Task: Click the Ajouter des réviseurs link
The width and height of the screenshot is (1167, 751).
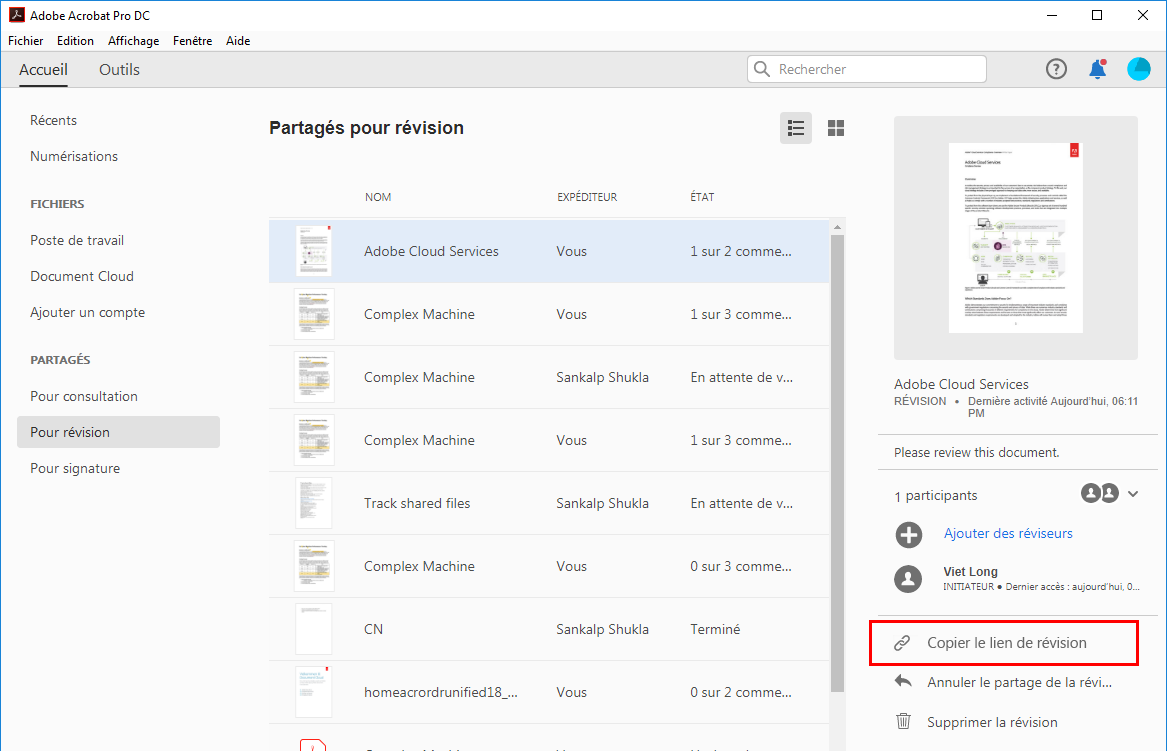Action: [1008, 534]
